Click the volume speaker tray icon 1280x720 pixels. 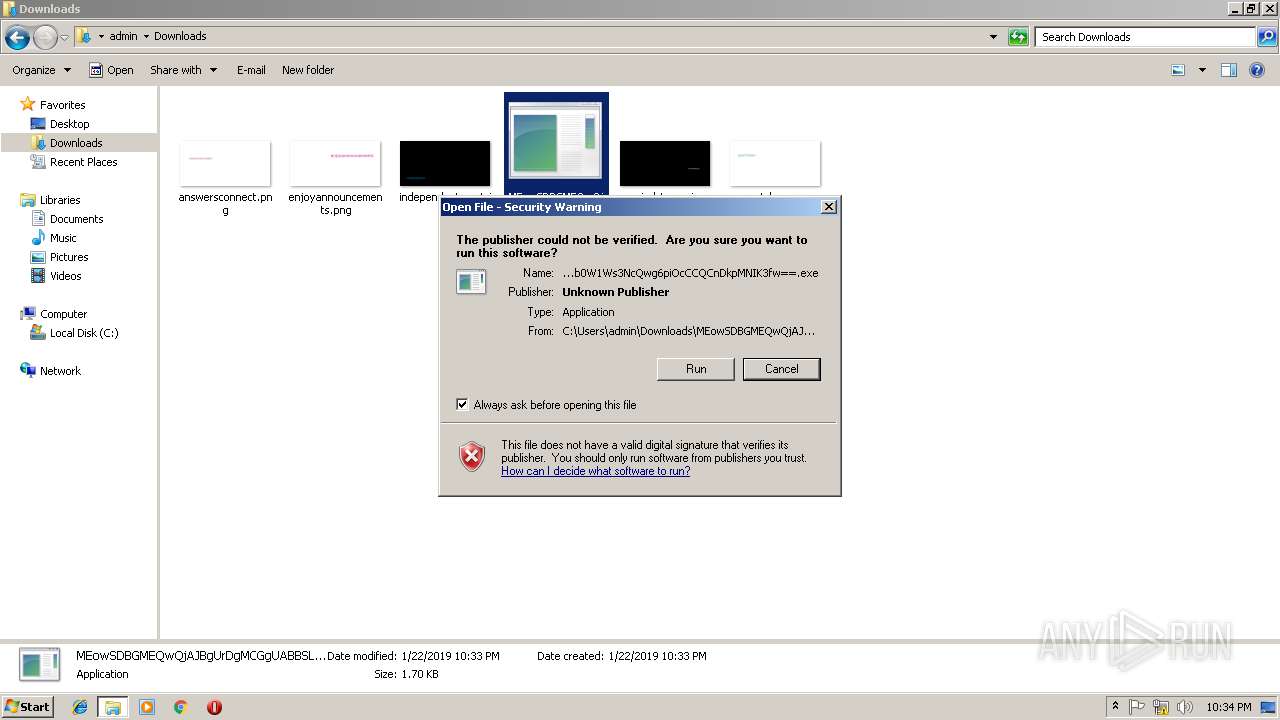(x=1185, y=707)
